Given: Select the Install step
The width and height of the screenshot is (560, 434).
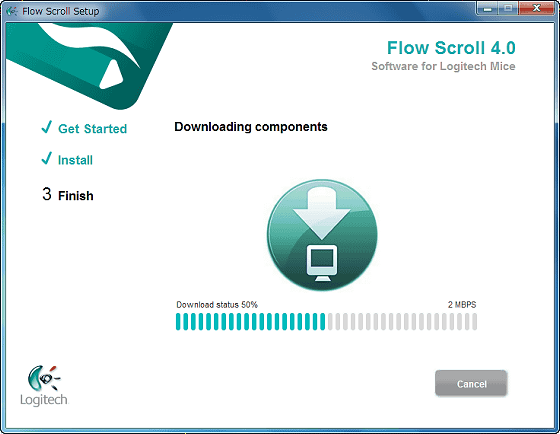Looking at the screenshot, I should [75, 160].
